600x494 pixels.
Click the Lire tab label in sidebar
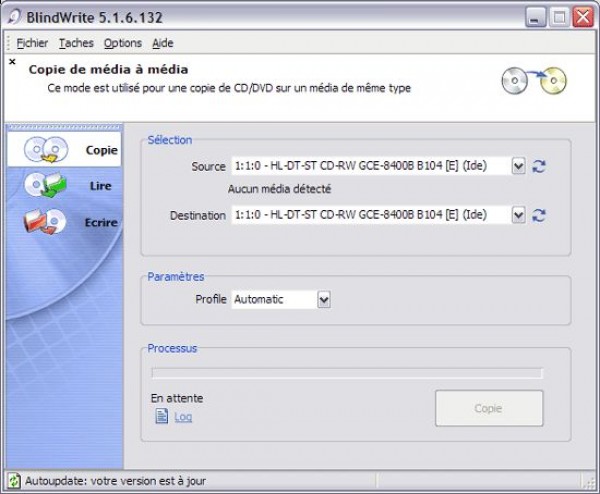101,186
